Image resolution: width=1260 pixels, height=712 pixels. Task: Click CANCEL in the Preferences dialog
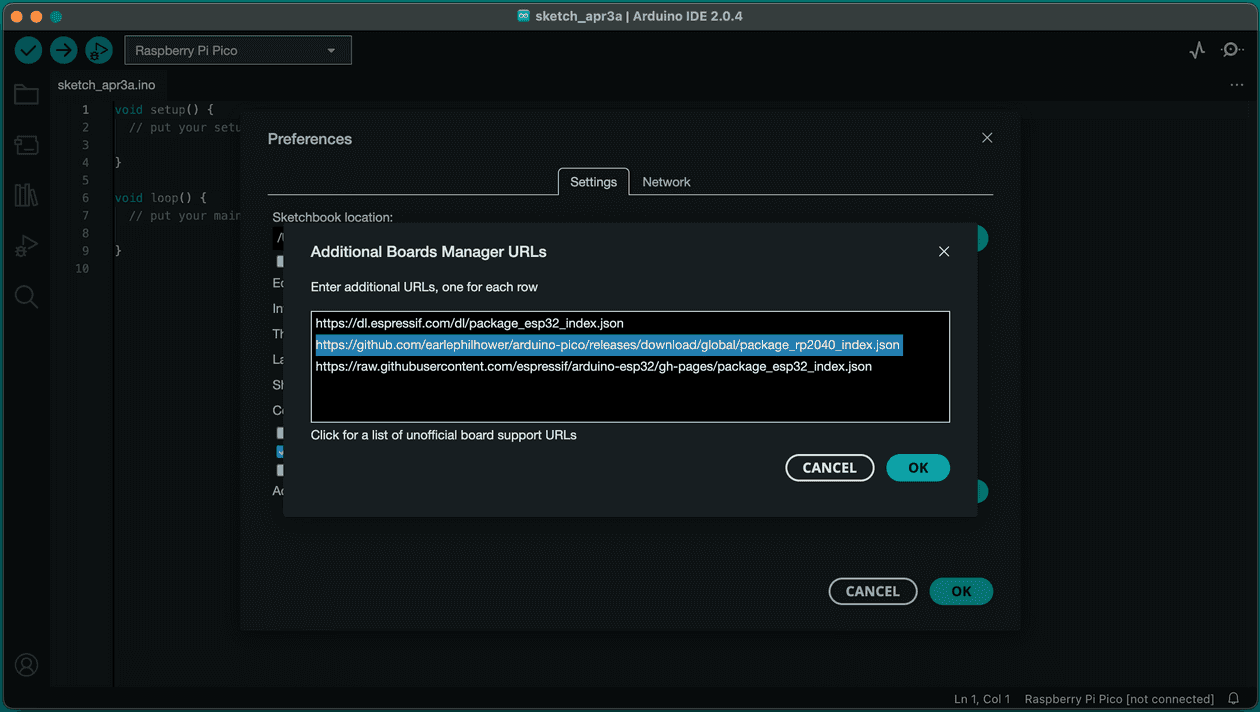(873, 591)
